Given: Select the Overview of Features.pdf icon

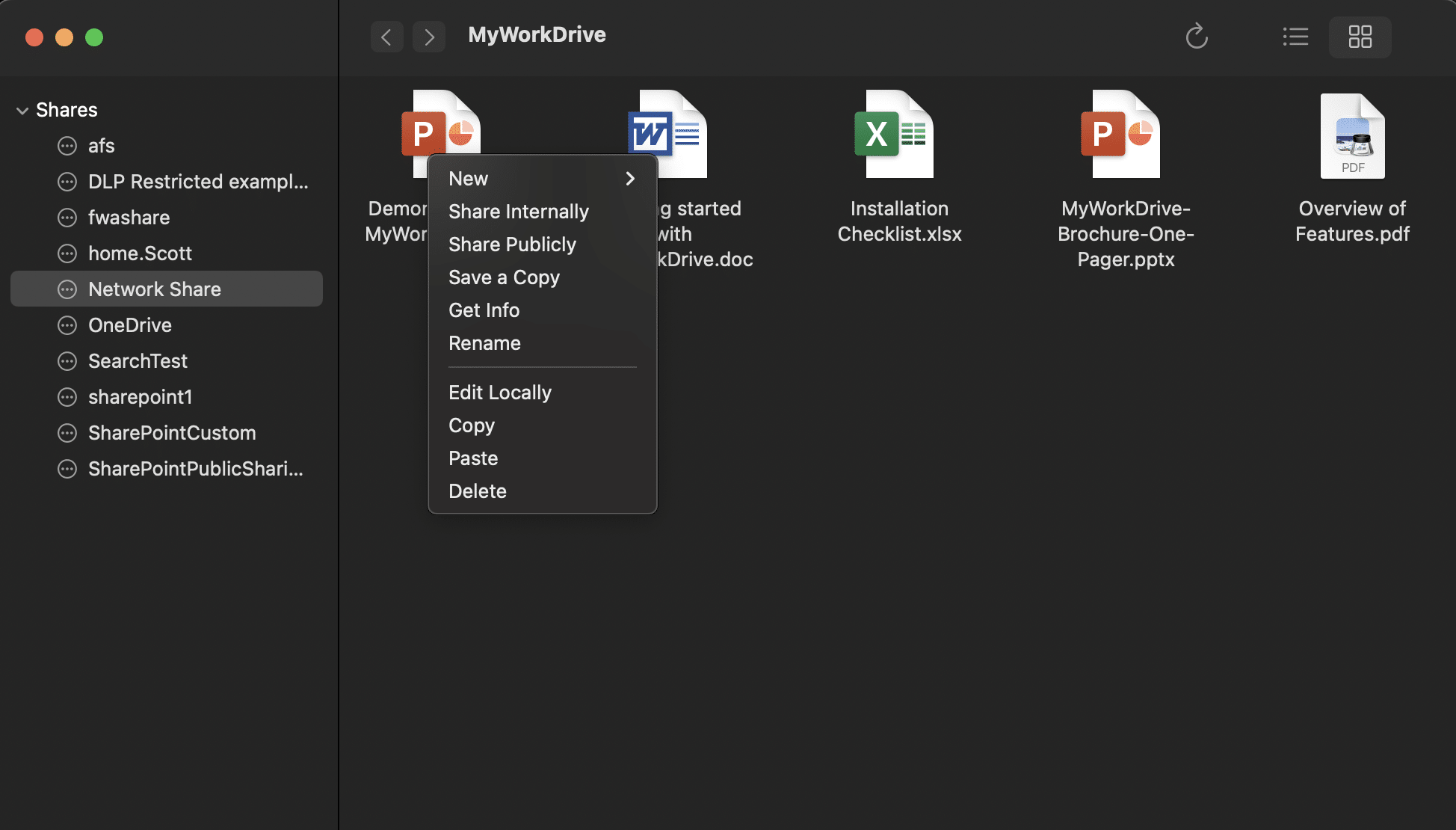Looking at the screenshot, I should point(1351,136).
